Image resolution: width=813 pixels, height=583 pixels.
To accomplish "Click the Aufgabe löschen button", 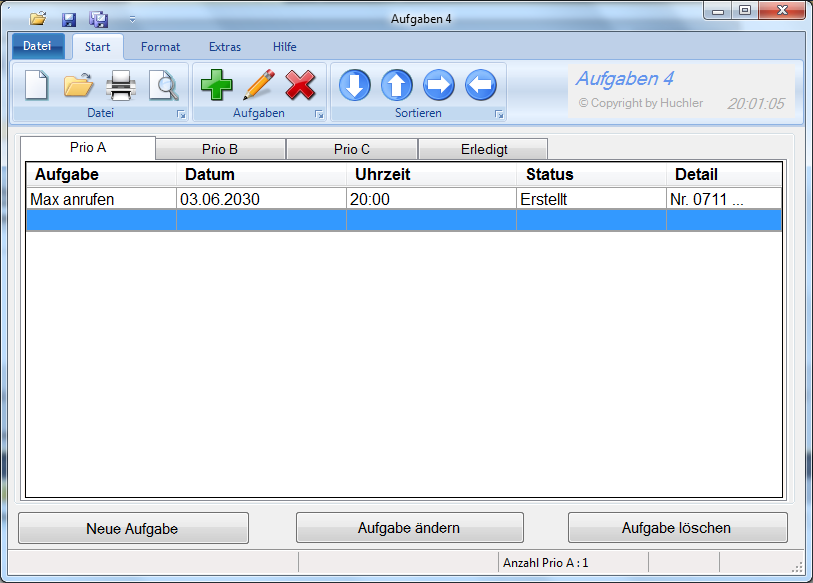I will [678, 528].
